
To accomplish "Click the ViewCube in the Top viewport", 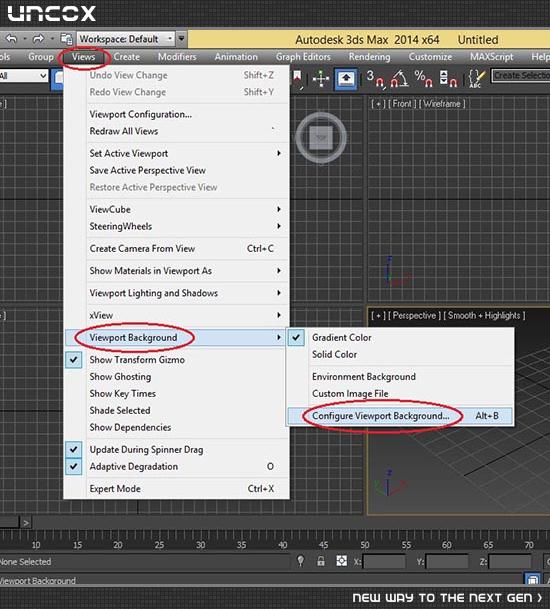I will [321, 137].
